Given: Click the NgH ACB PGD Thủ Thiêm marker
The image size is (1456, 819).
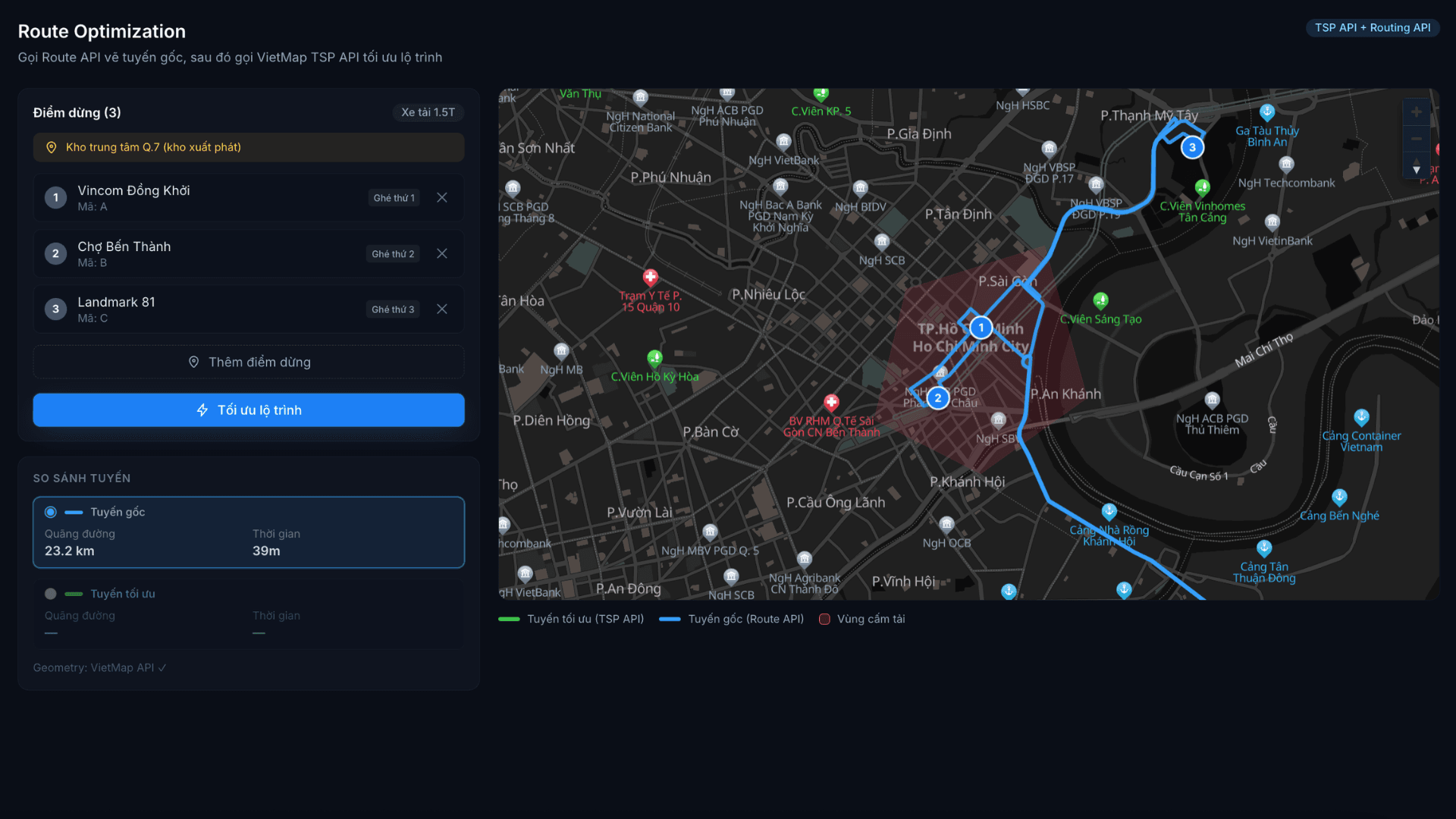Looking at the screenshot, I should (x=1212, y=400).
